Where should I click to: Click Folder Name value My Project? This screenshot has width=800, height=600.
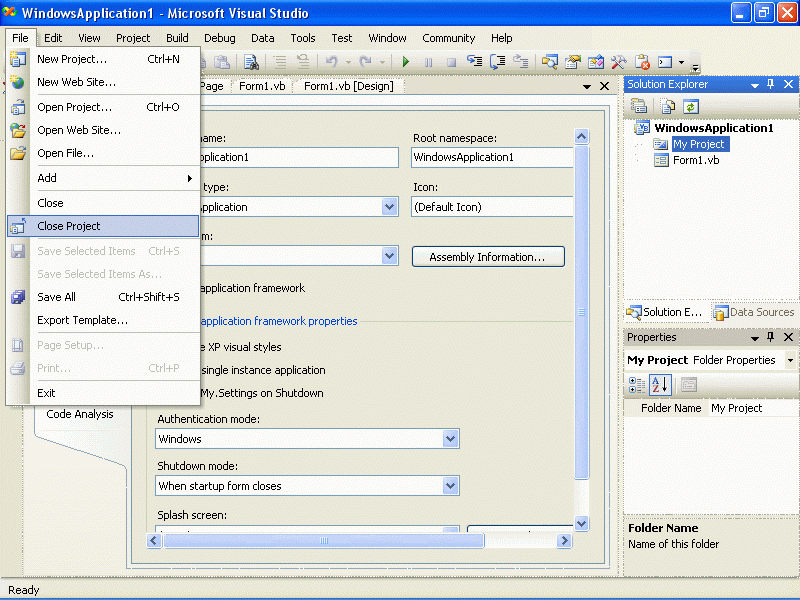(752, 408)
